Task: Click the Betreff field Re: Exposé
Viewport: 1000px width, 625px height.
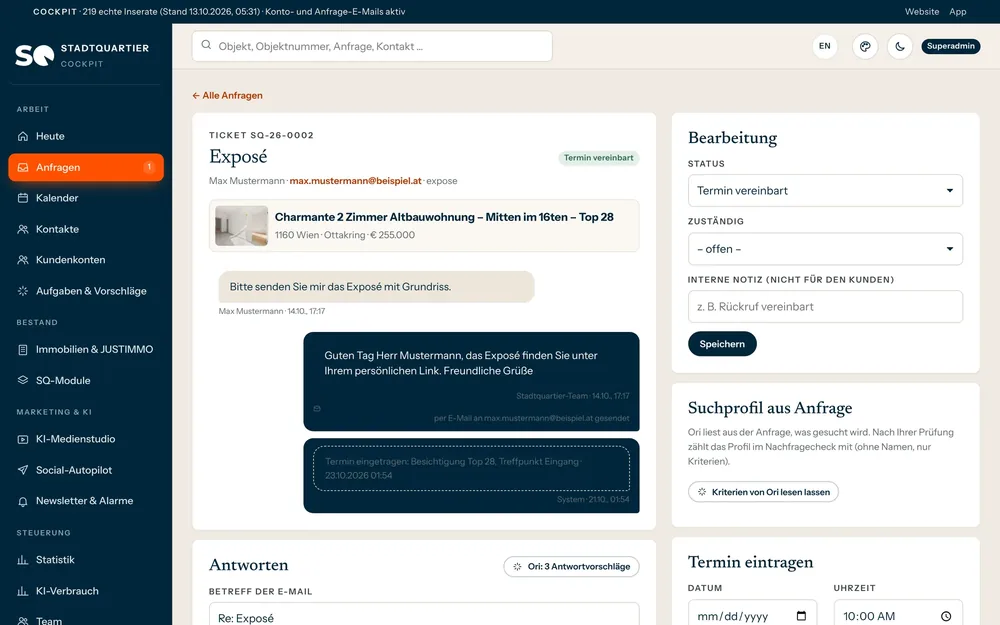Action: (424, 615)
